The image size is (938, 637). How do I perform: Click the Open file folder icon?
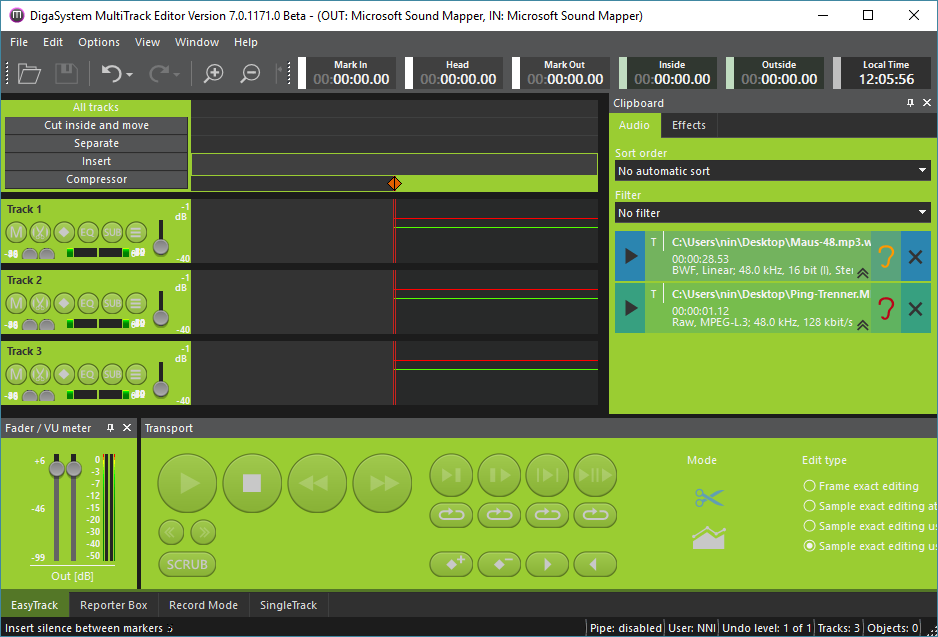[x=29, y=73]
